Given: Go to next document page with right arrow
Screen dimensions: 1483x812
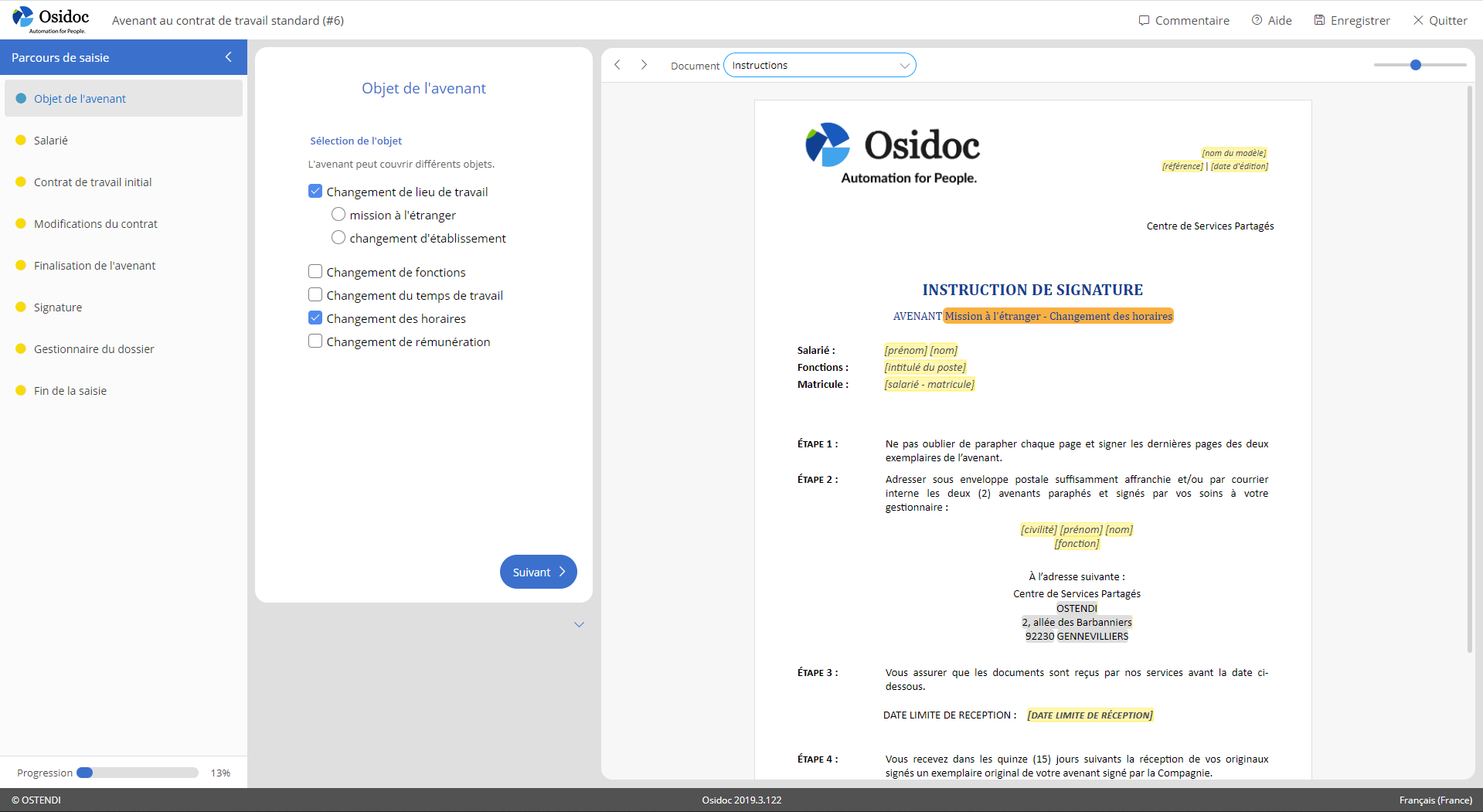Looking at the screenshot, I should pyautogui.click(x=644, y=65).
